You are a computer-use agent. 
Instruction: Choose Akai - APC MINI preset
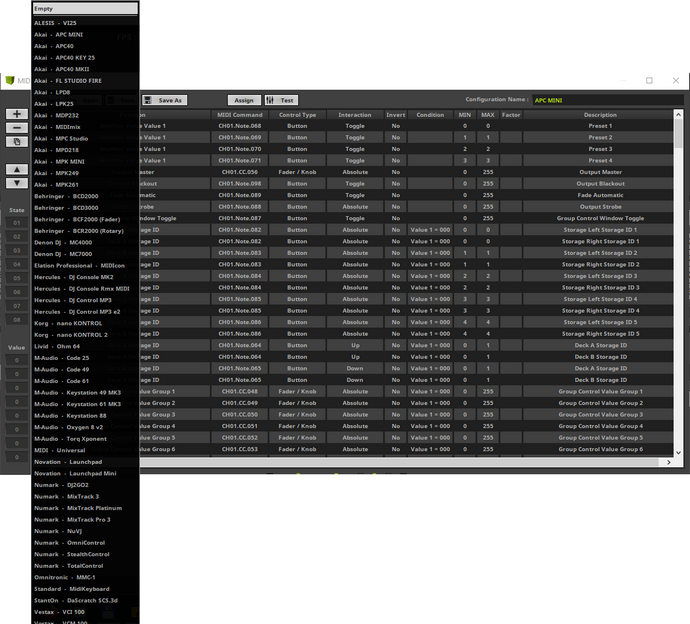coord(85,34)
